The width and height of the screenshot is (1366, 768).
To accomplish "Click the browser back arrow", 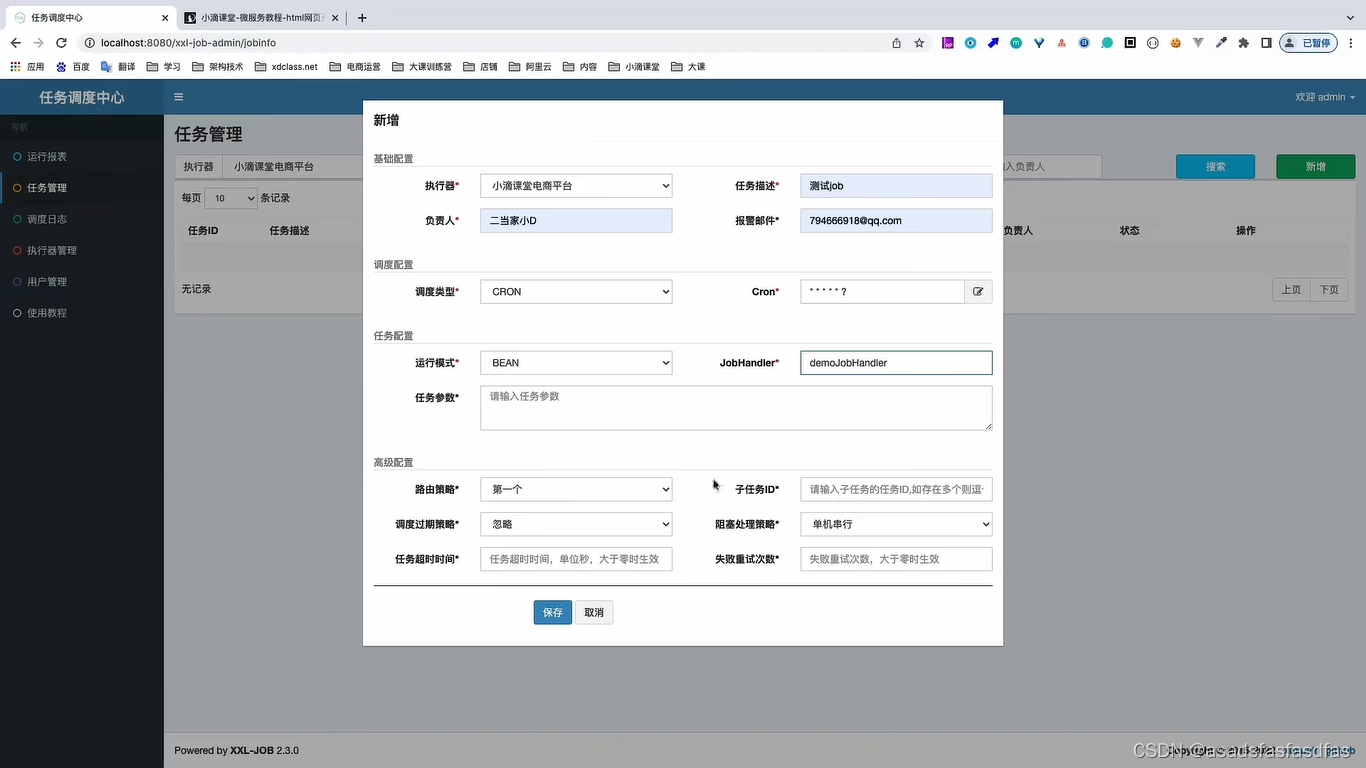I will tap(15, 43).
